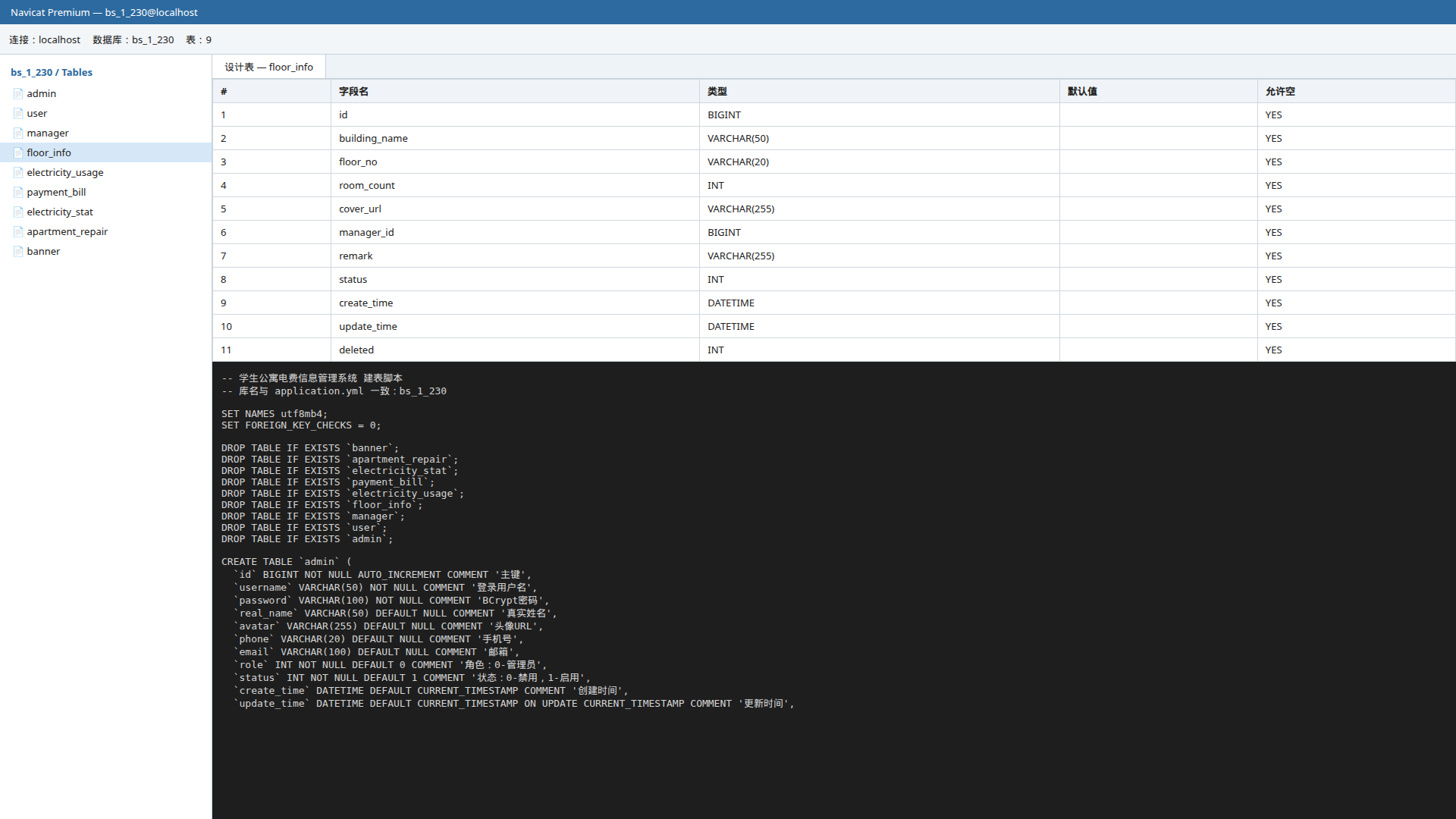Select the id field name cell
Screen dimensions: 1456x819
tap(515, 115)
